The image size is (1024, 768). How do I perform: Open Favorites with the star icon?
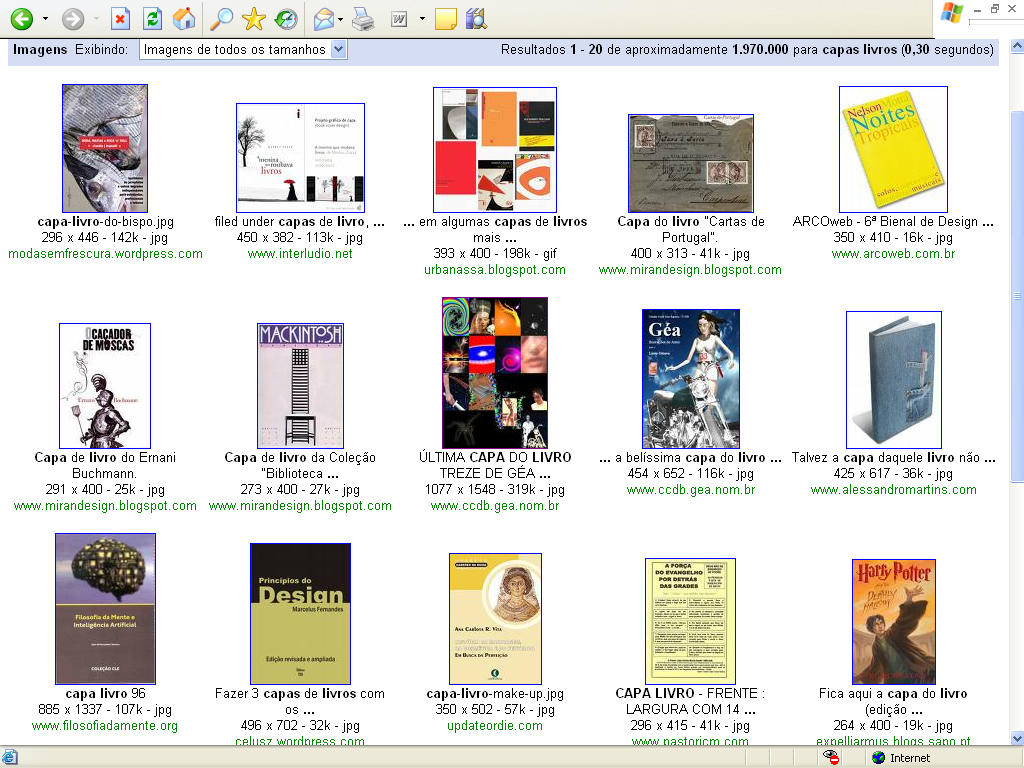pyautogui.click(x=253, y=18)
